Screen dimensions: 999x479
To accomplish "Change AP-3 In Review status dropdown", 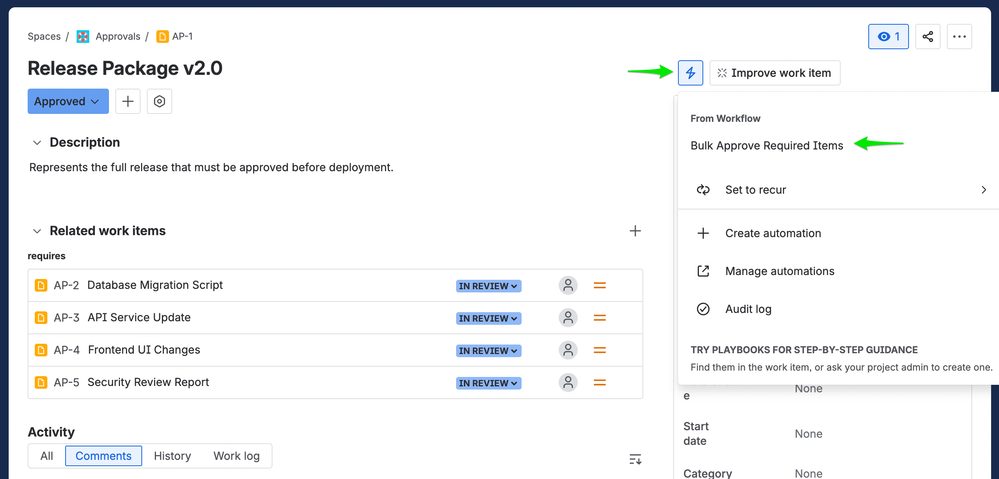I will click(488, 318).
